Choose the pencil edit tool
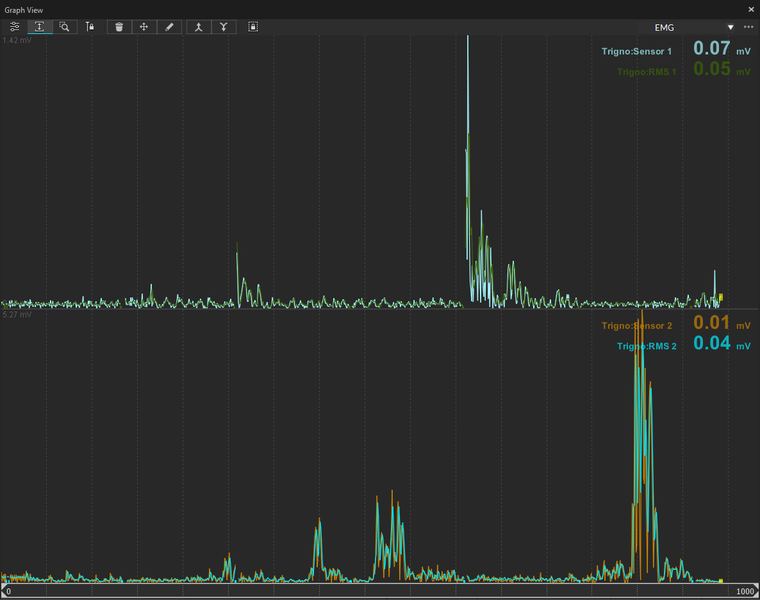 (169, 27)
